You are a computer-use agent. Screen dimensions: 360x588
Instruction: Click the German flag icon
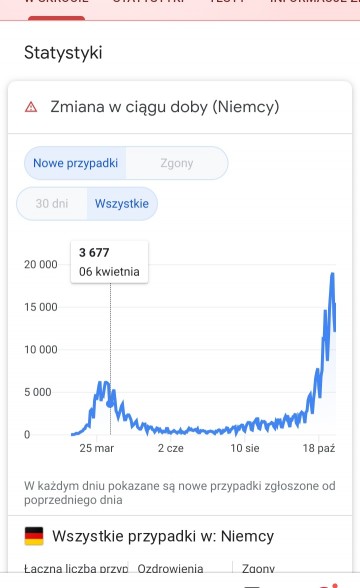click(x=34, y=536)
